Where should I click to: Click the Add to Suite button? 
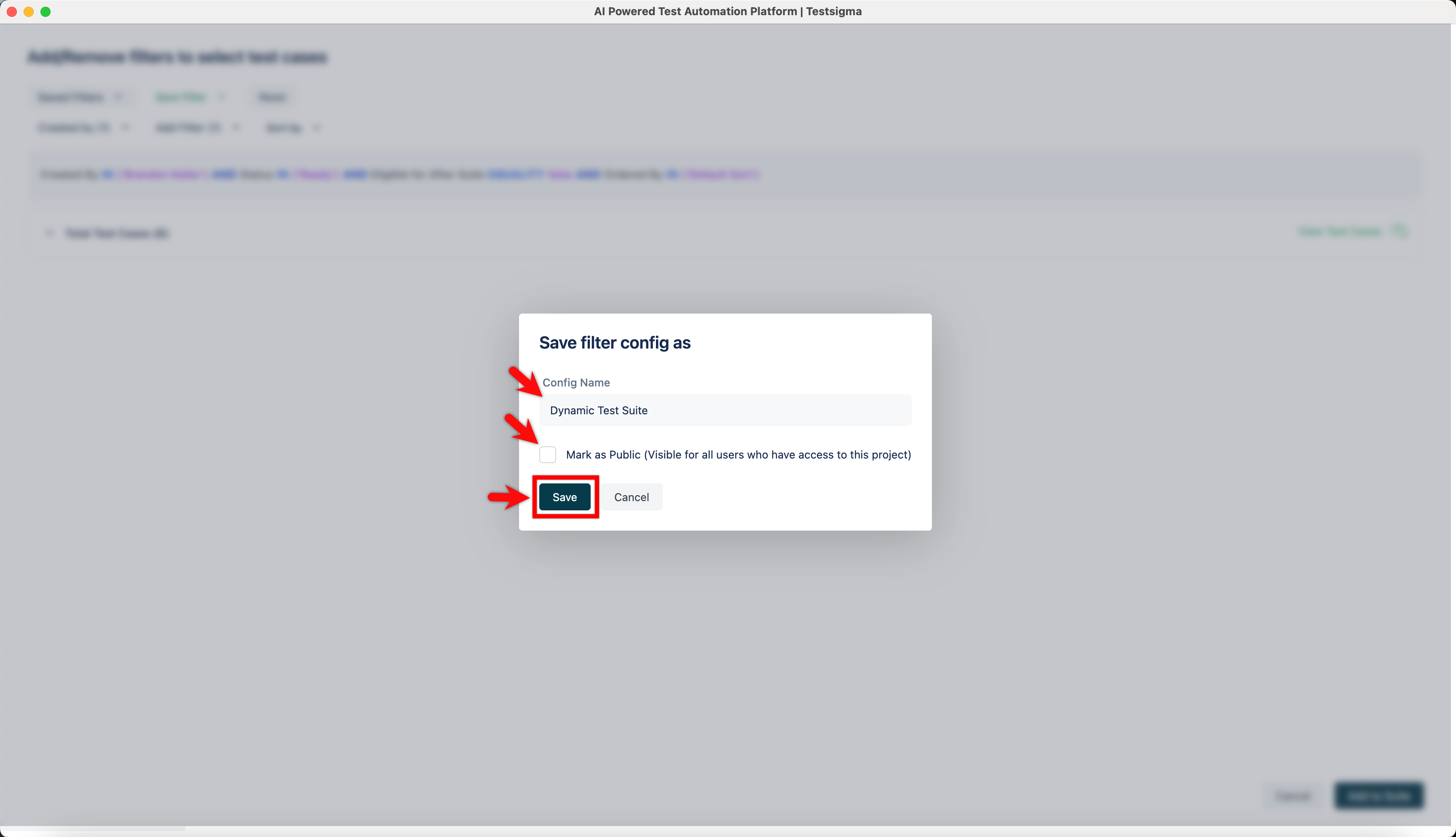click(x=1379, y=796)
